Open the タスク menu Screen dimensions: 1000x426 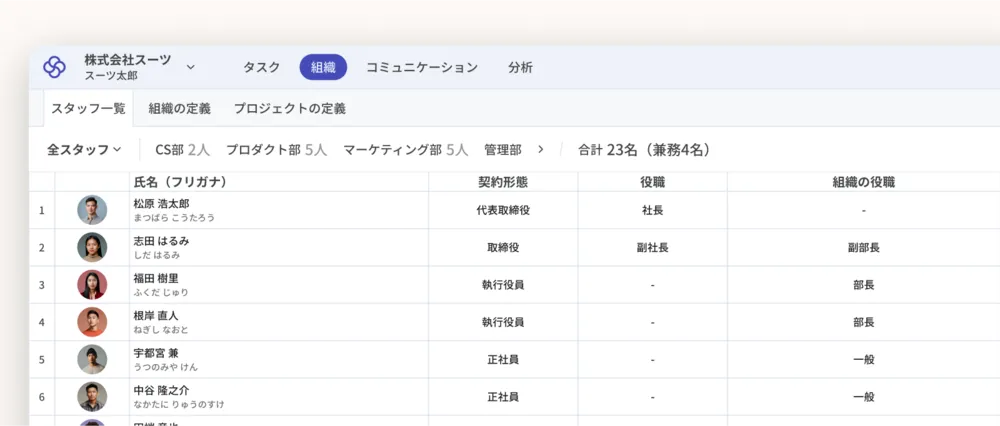(x=261, y=67)
